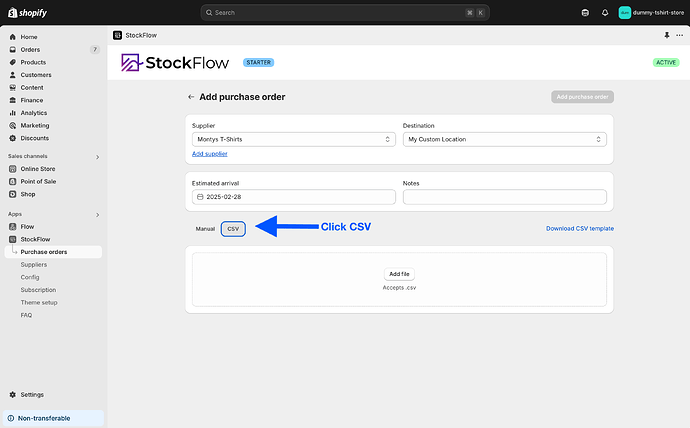This screenshot has height=428, width=690.
Task: Expand the Sales channels section
Action: point(97,157)
